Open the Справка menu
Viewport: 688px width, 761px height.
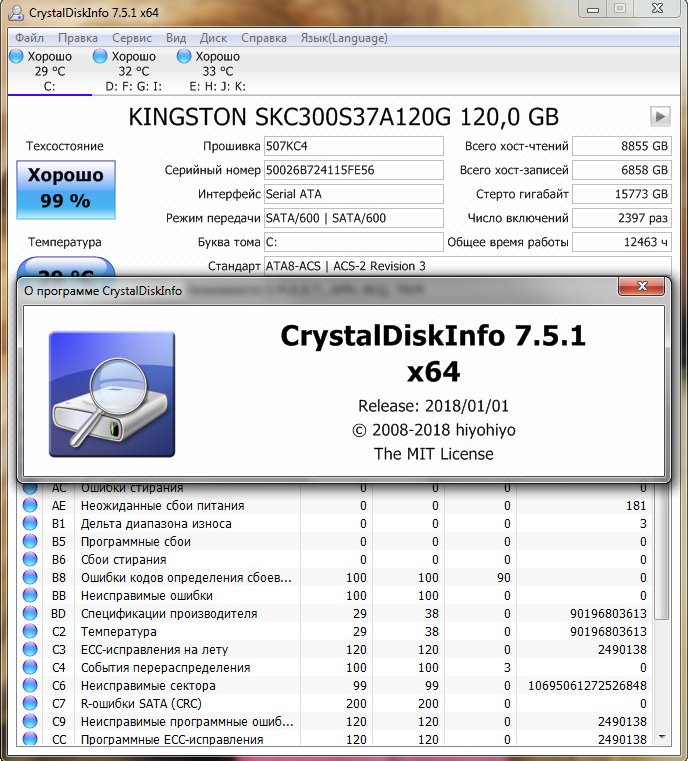point(263,38)
